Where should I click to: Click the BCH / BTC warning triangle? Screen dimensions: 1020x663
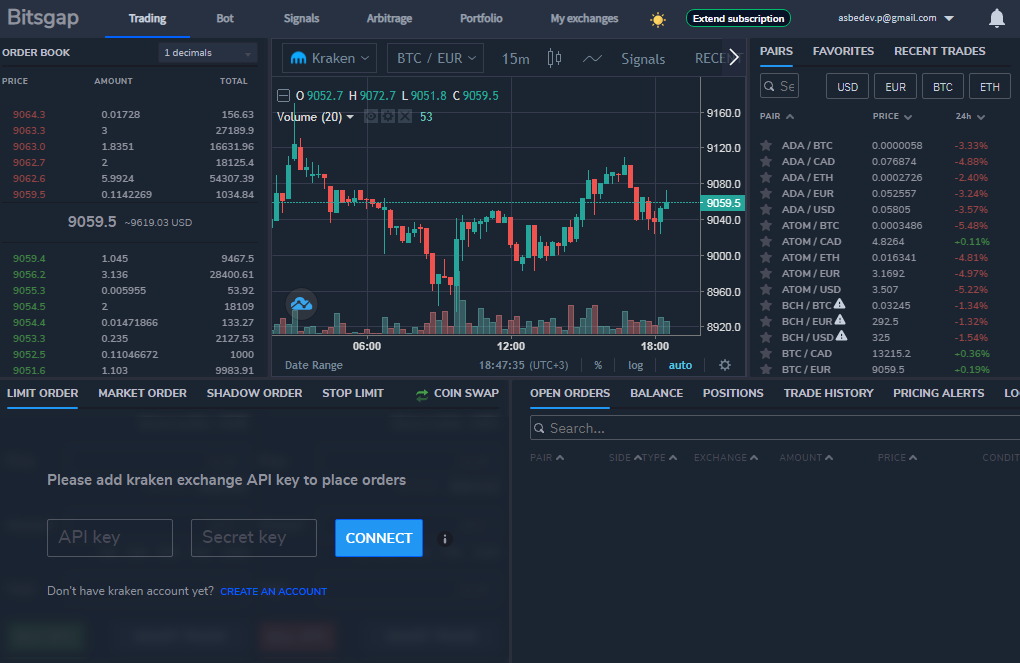coord(840,304)
